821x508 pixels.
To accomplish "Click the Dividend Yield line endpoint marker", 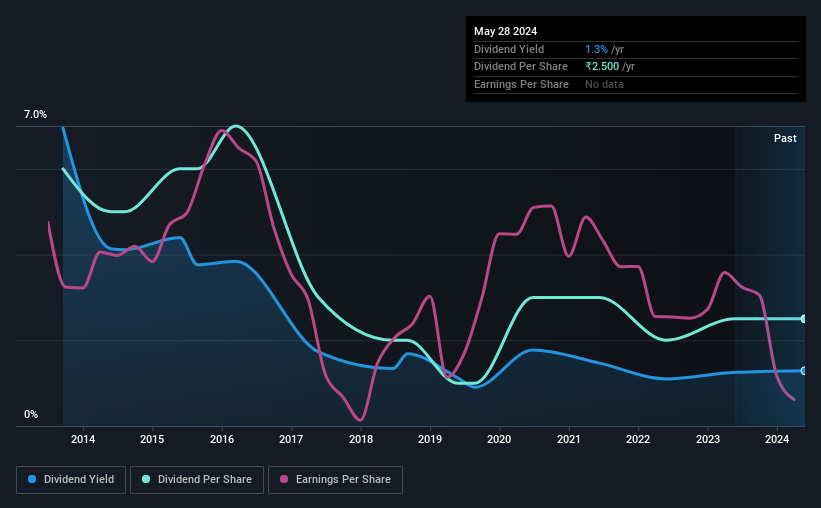I will click(804, 371).
